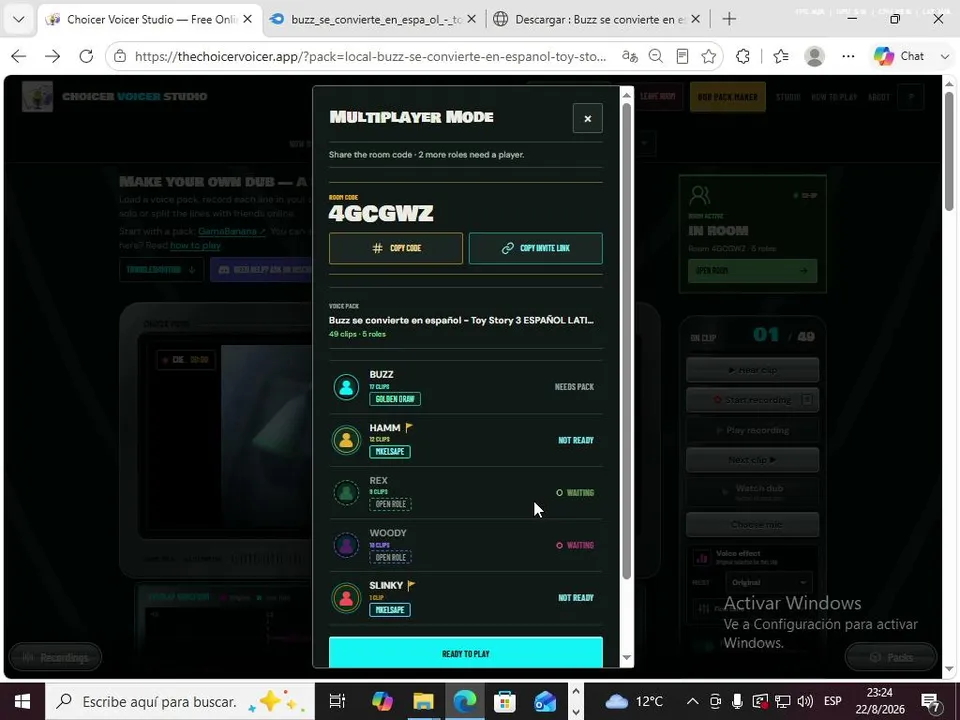
Task: Click the room code 4GCGWZ text
Action: 381,213
